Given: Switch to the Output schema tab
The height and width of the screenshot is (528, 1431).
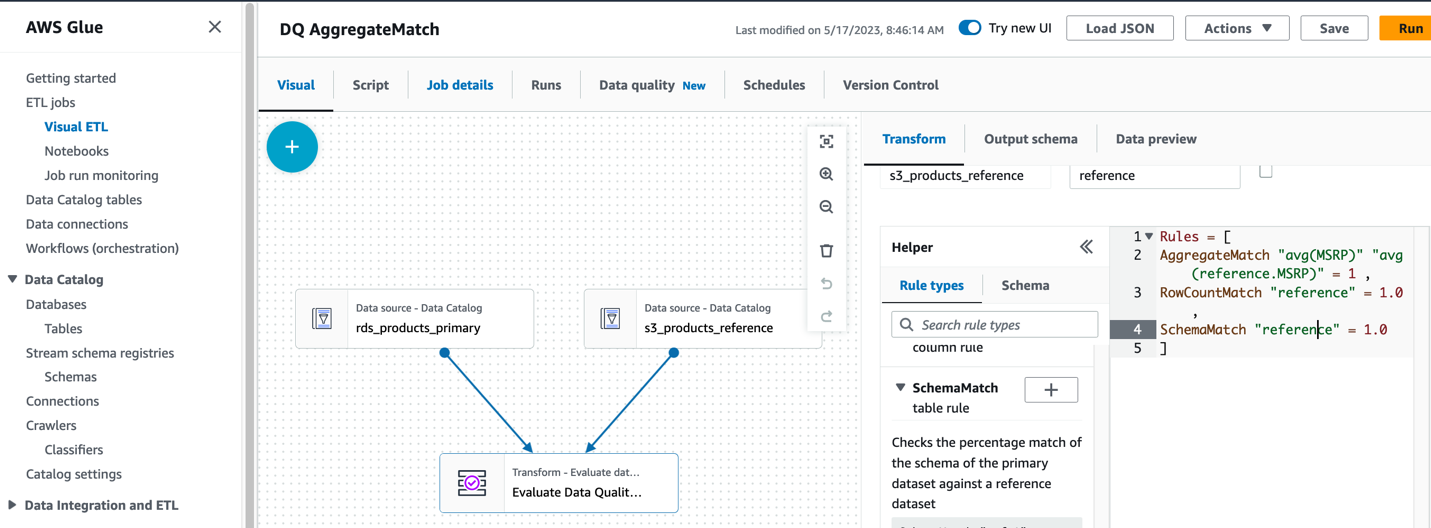Looking at the screenshot, I should (x=1031, y=139).
